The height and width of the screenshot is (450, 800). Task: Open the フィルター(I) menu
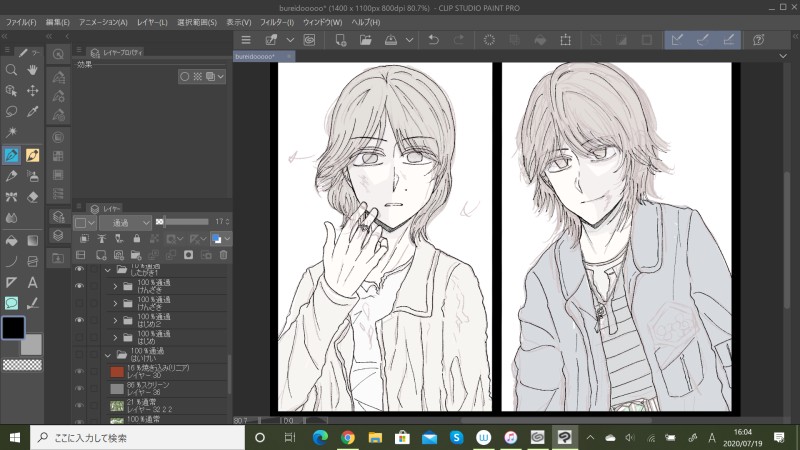[276, 21]
